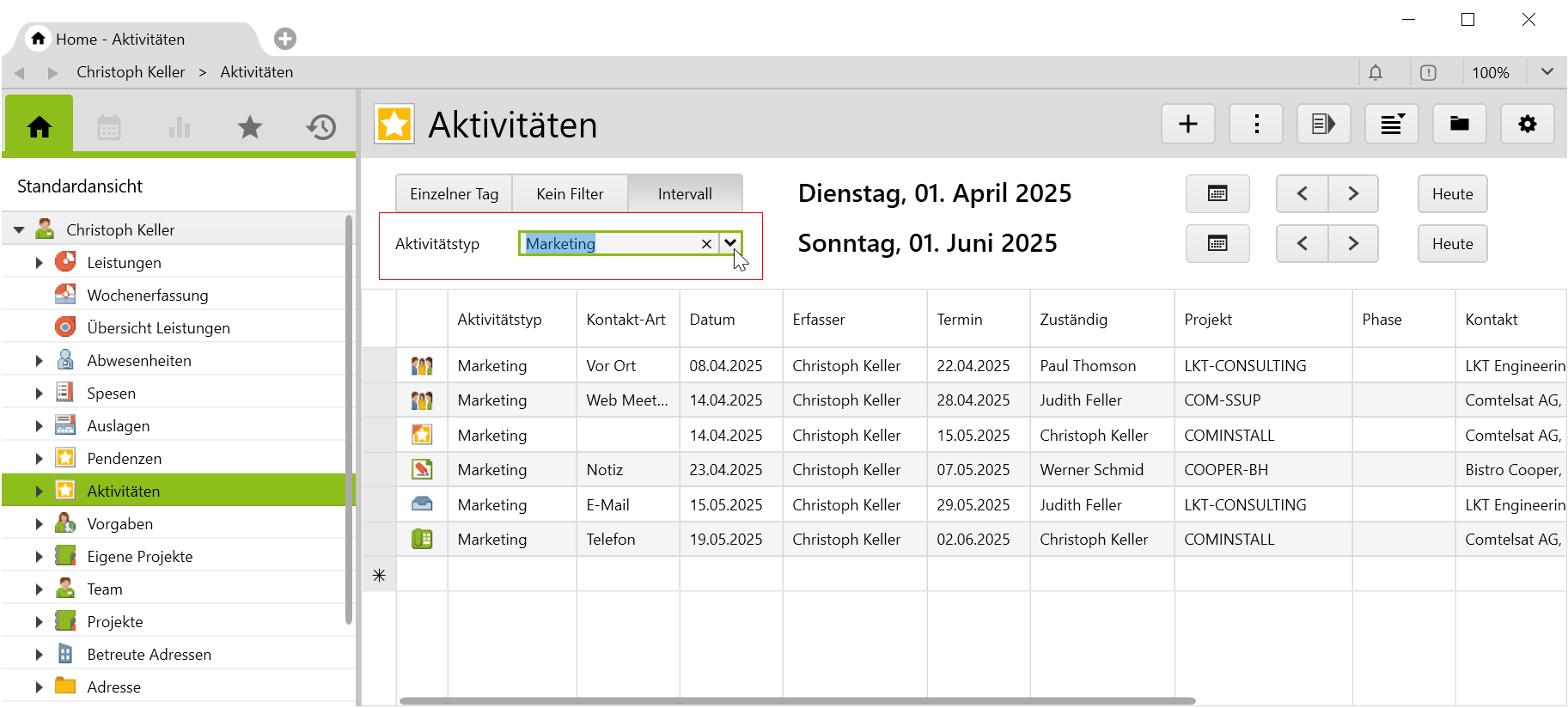Screen dimensions: 1568x708
Task: Click the plus button to add activity
Action: pos(1187,125)
